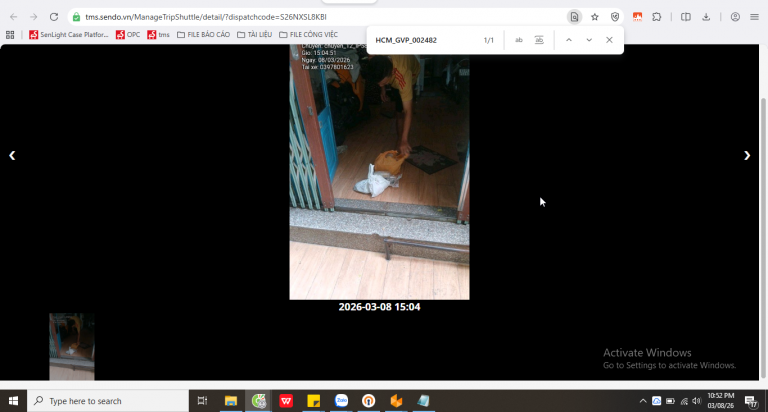Screen dimensions: 768x412
Task: Open the notification center icon
Action: (x=751, y=401)
